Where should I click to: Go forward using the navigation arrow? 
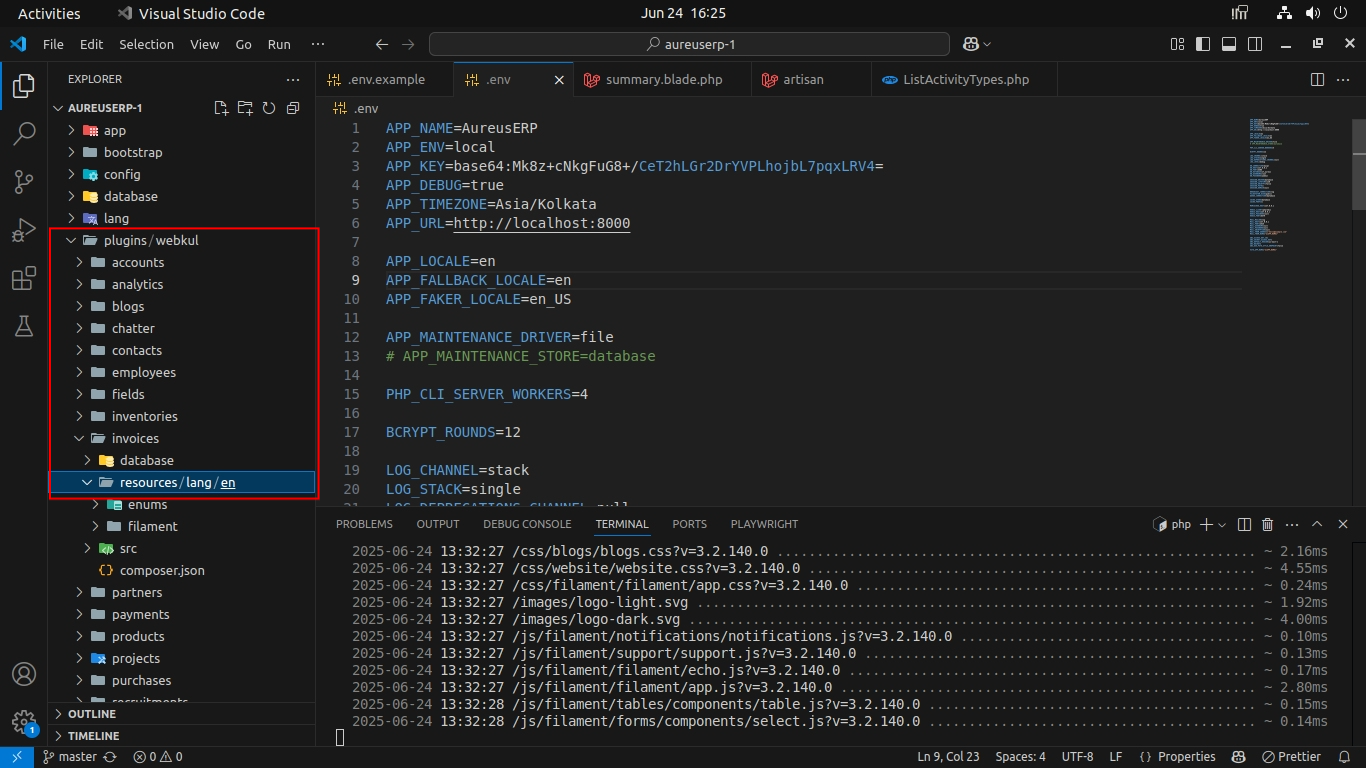point(408,44)
